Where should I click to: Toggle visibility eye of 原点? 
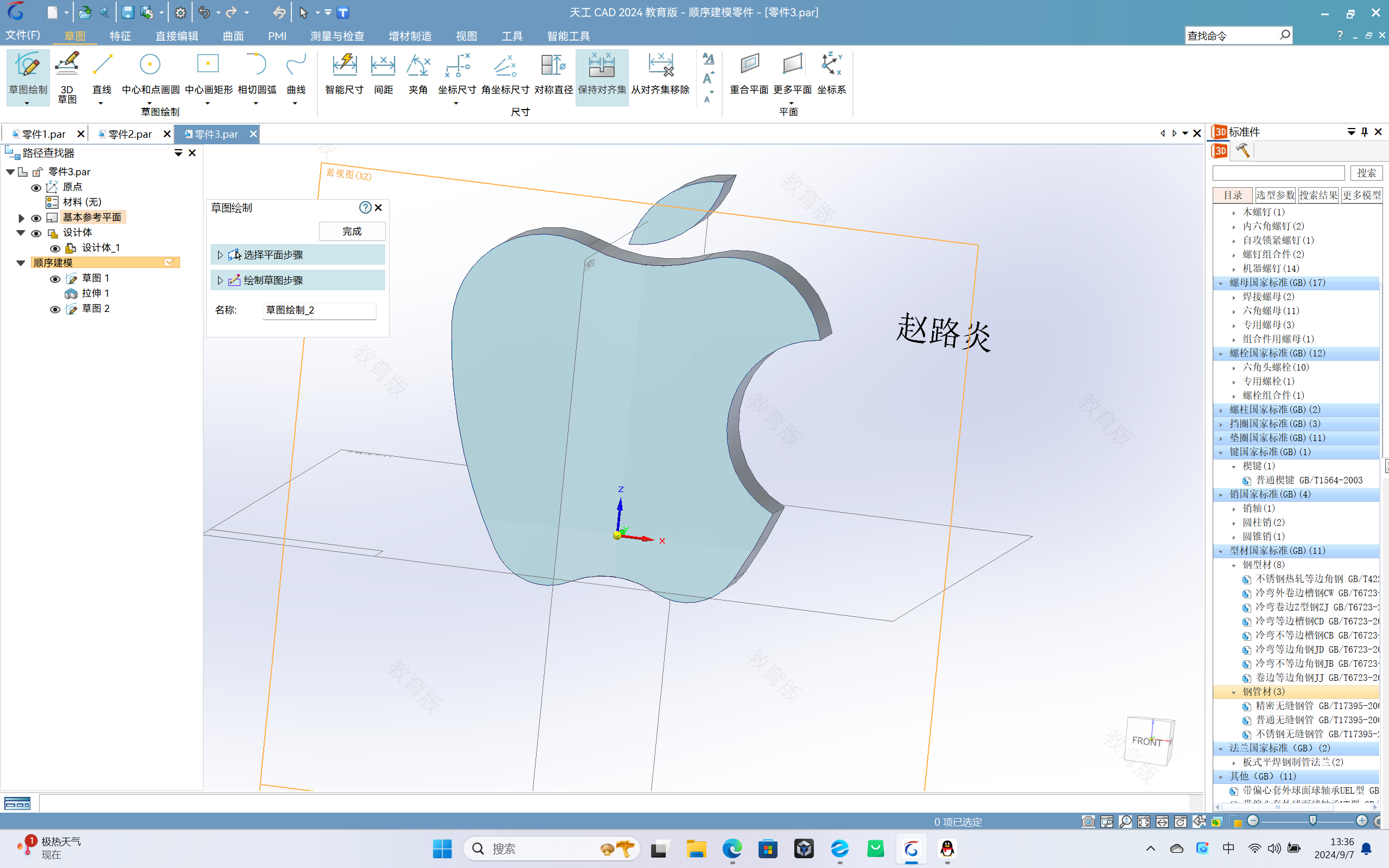point(36,188)
